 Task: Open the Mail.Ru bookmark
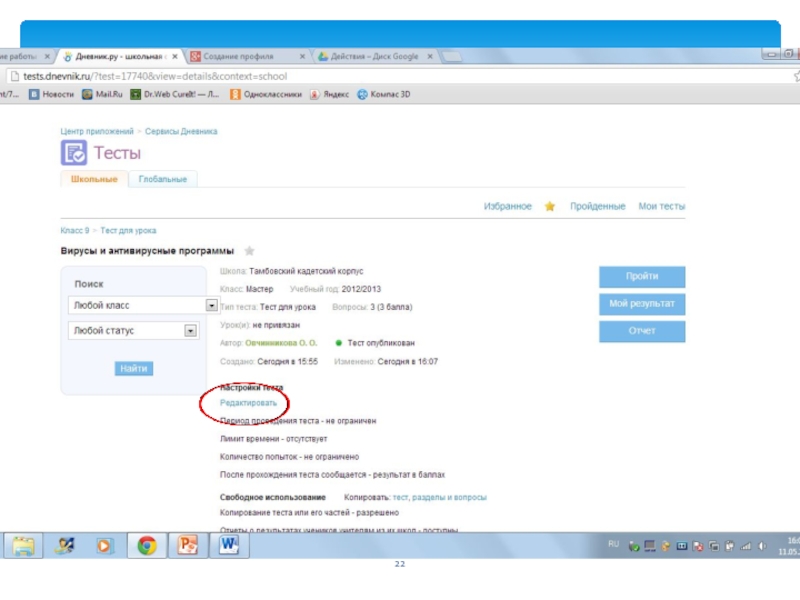(x=103, y=94)
